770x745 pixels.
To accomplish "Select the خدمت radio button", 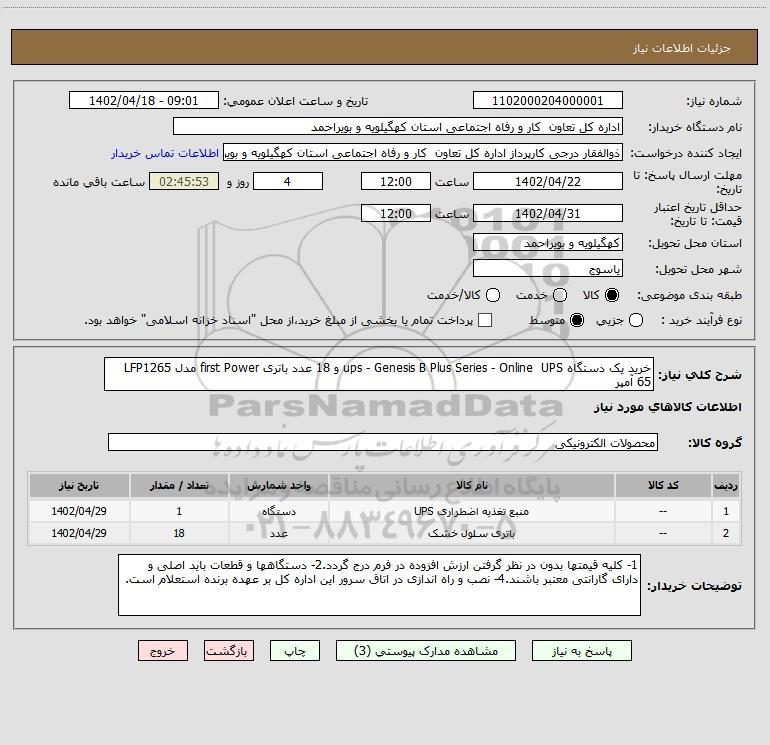I will pos(560,295).
